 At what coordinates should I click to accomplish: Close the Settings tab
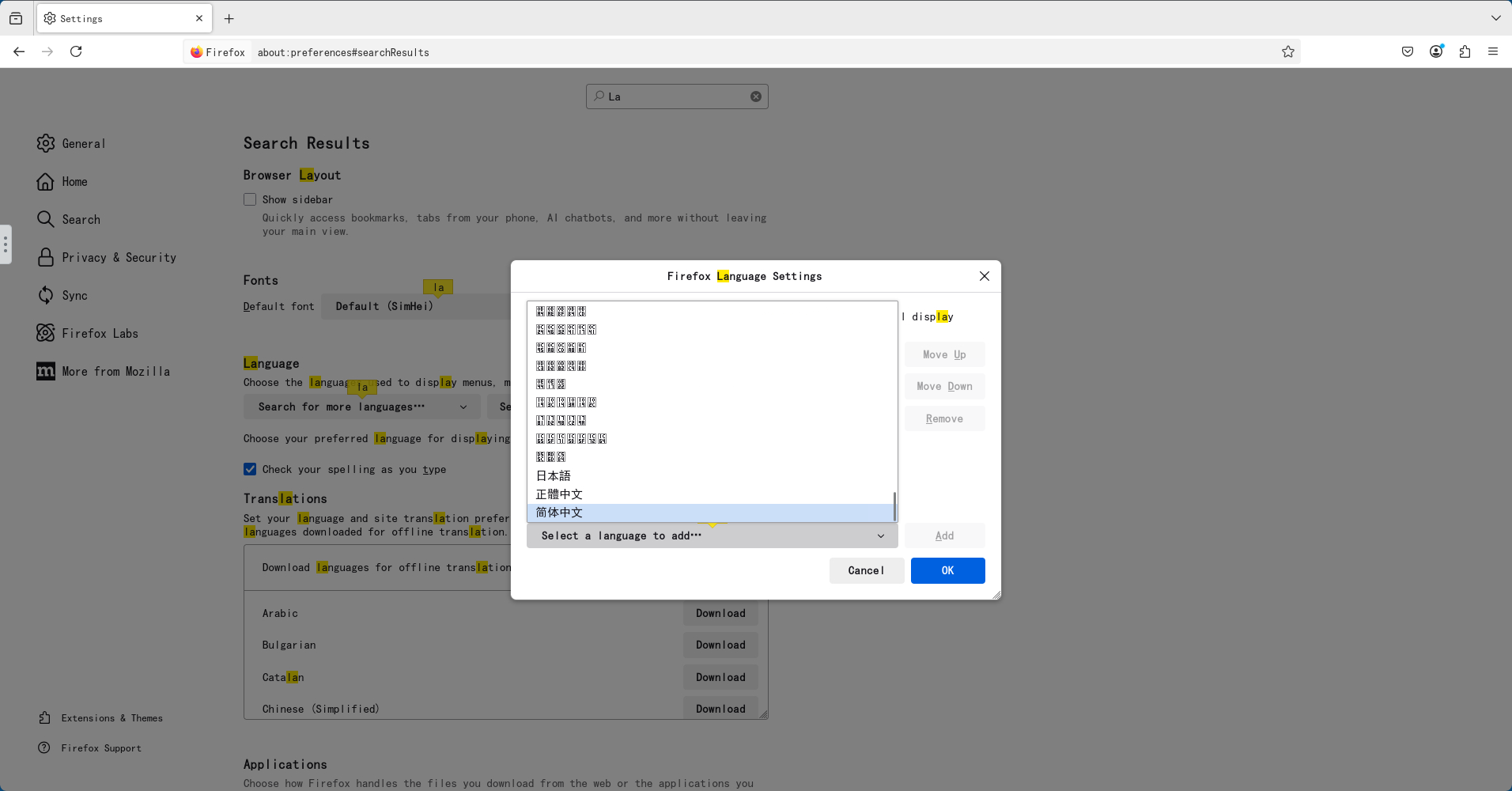199,18
